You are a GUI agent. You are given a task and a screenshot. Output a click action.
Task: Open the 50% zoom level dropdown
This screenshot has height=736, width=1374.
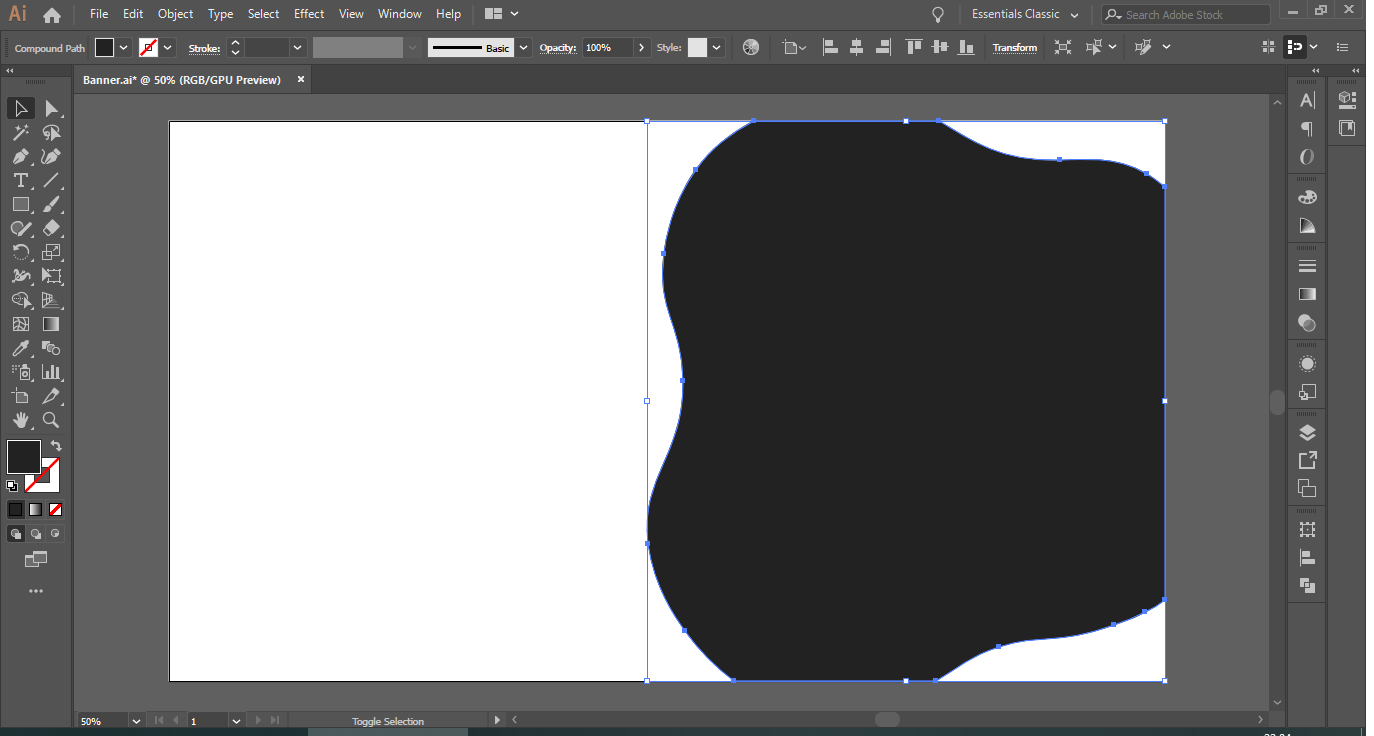pyautogui.click(x=136, y=720)
